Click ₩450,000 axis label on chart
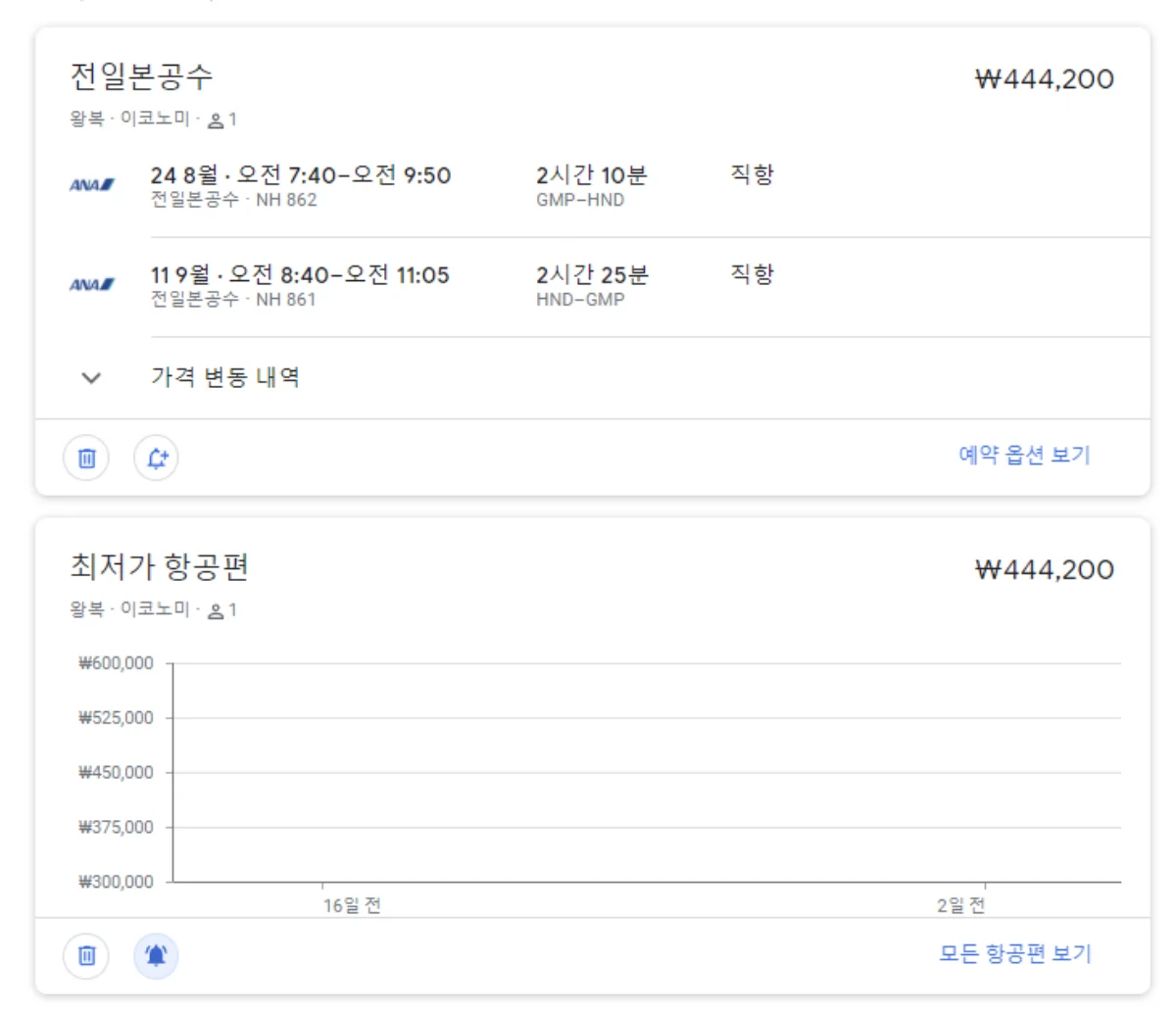The height and width of the screenshot is (1015, 1176). click(x=116, y=773)
